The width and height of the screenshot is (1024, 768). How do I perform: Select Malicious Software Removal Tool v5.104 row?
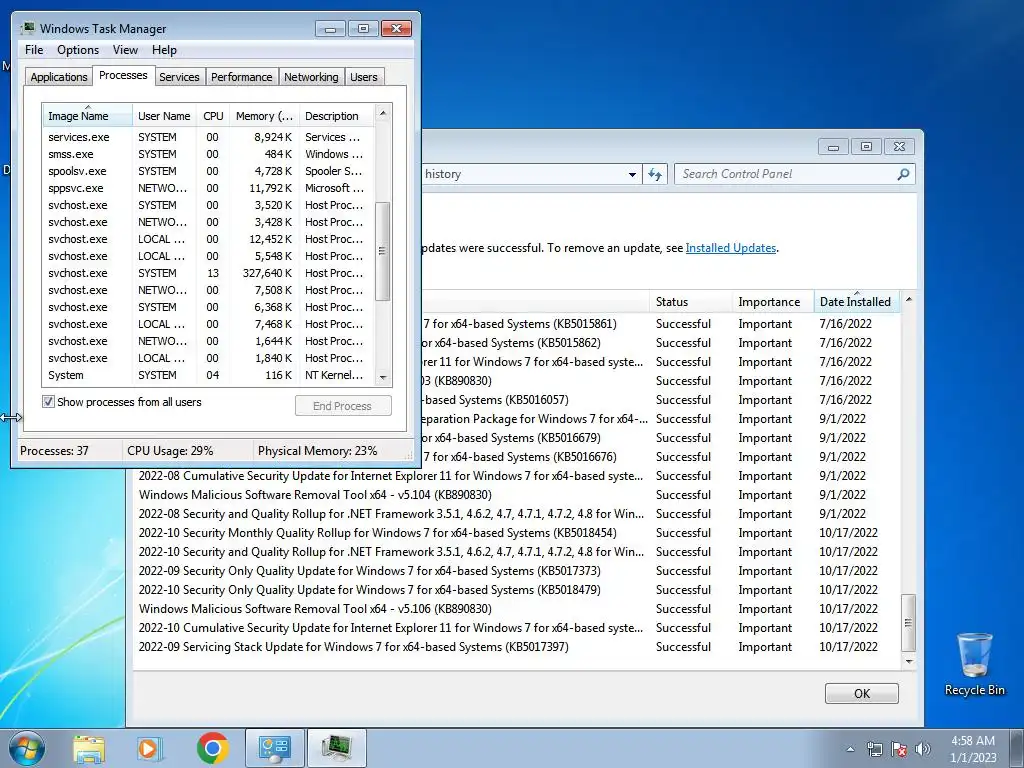coord(516,495)
